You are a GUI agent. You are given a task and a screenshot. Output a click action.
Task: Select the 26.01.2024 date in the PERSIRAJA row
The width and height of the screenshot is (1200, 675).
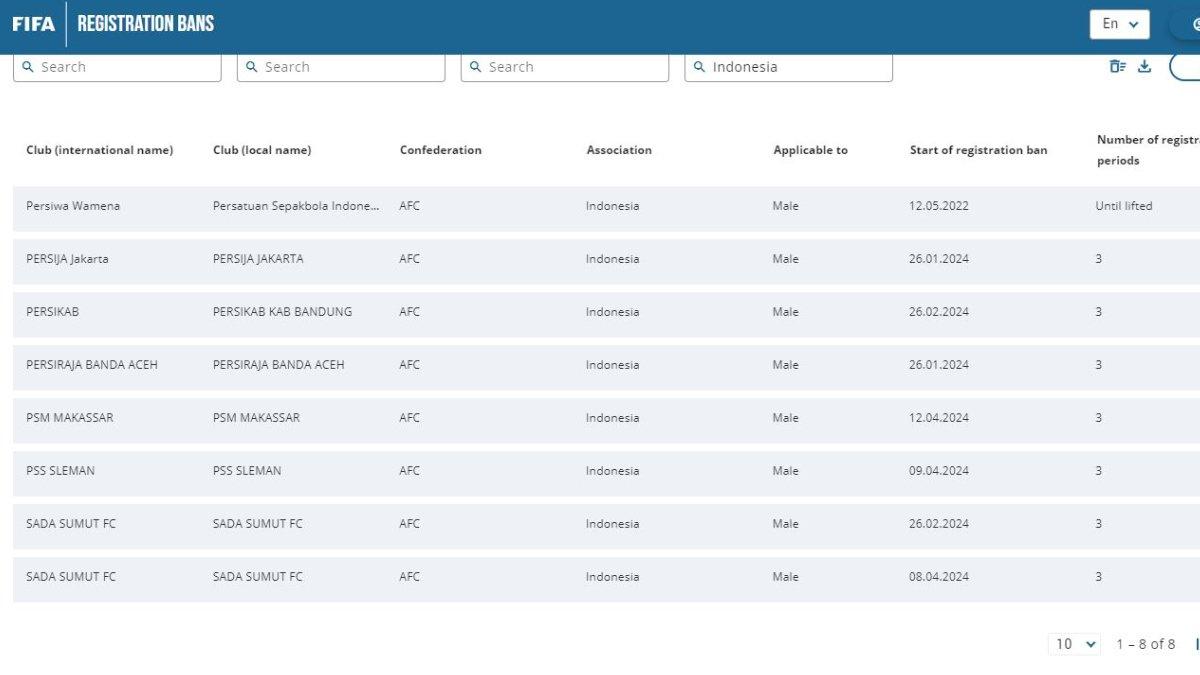[939, 365]
